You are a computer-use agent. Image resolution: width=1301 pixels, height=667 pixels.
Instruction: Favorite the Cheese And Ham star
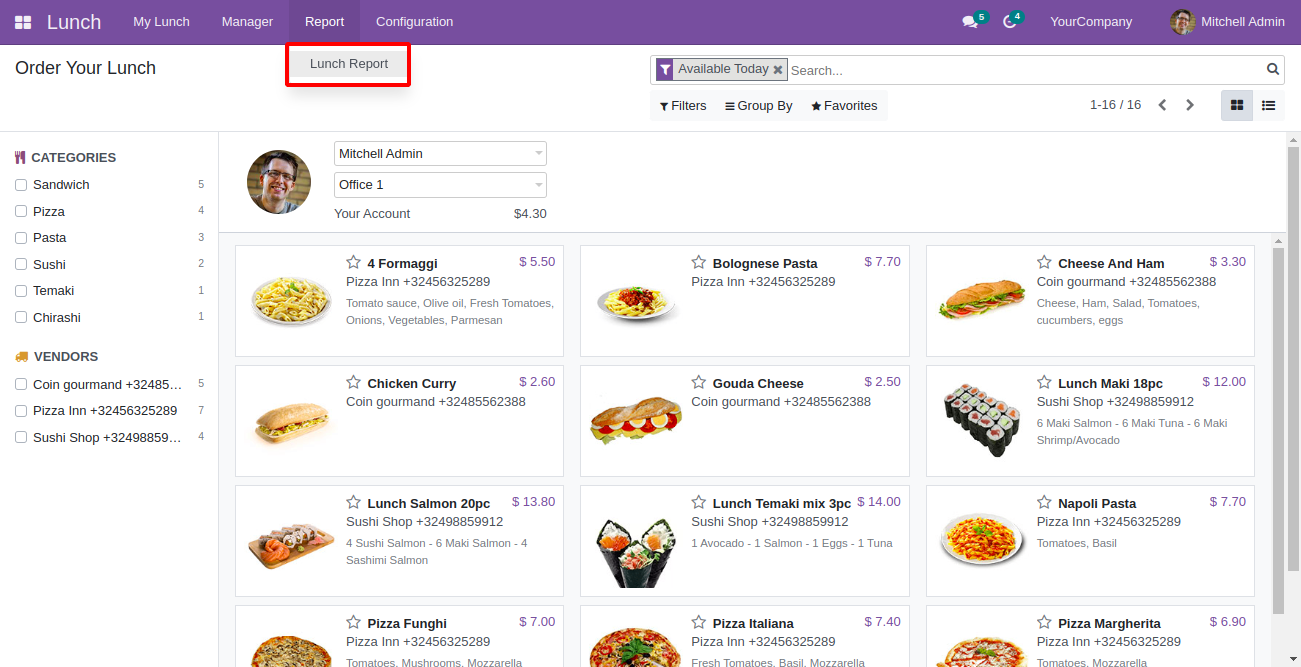1044,262
